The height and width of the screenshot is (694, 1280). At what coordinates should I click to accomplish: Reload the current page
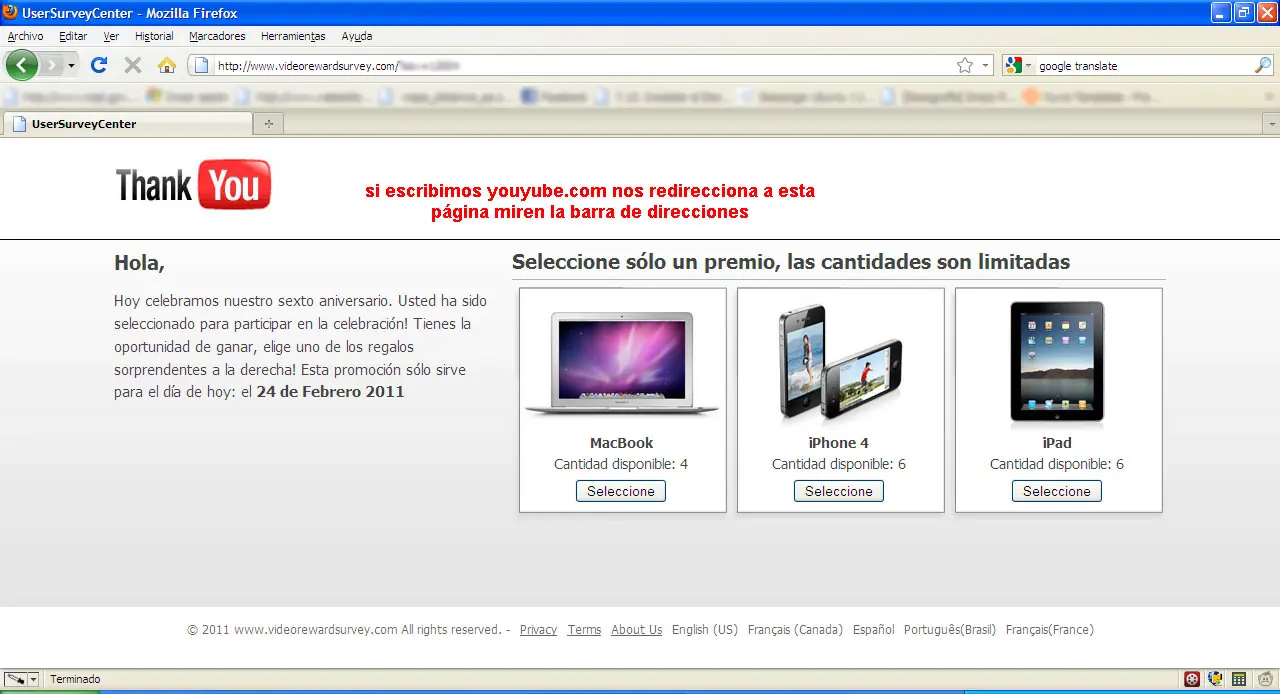tap(98, 66)
